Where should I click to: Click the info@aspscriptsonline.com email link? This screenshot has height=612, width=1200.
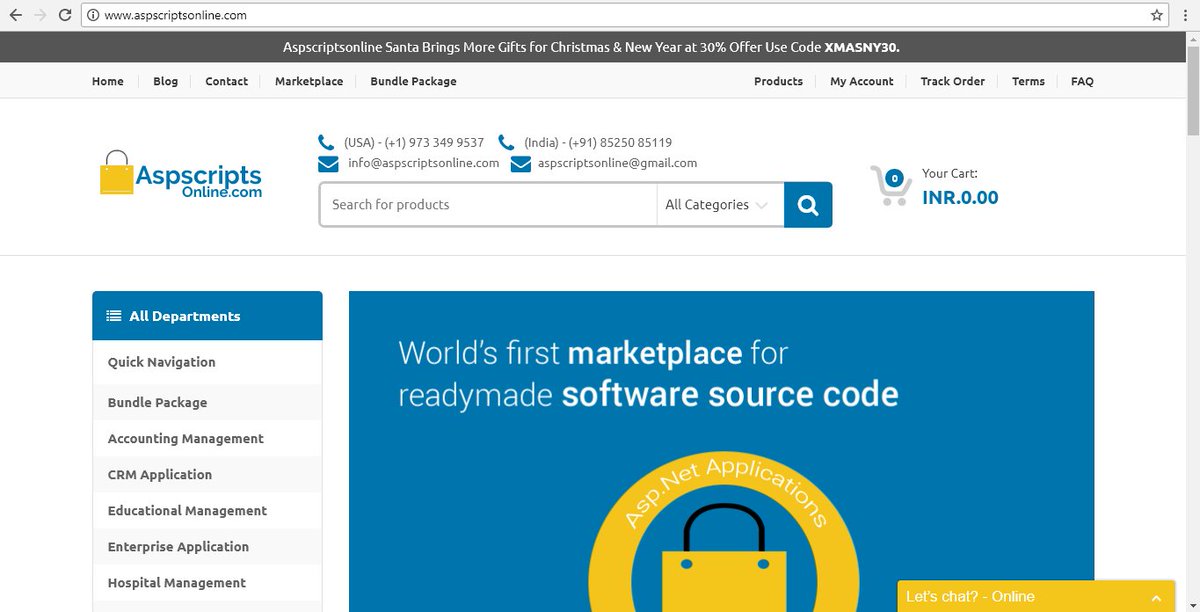pyautogui.click(x=424, y=163)
